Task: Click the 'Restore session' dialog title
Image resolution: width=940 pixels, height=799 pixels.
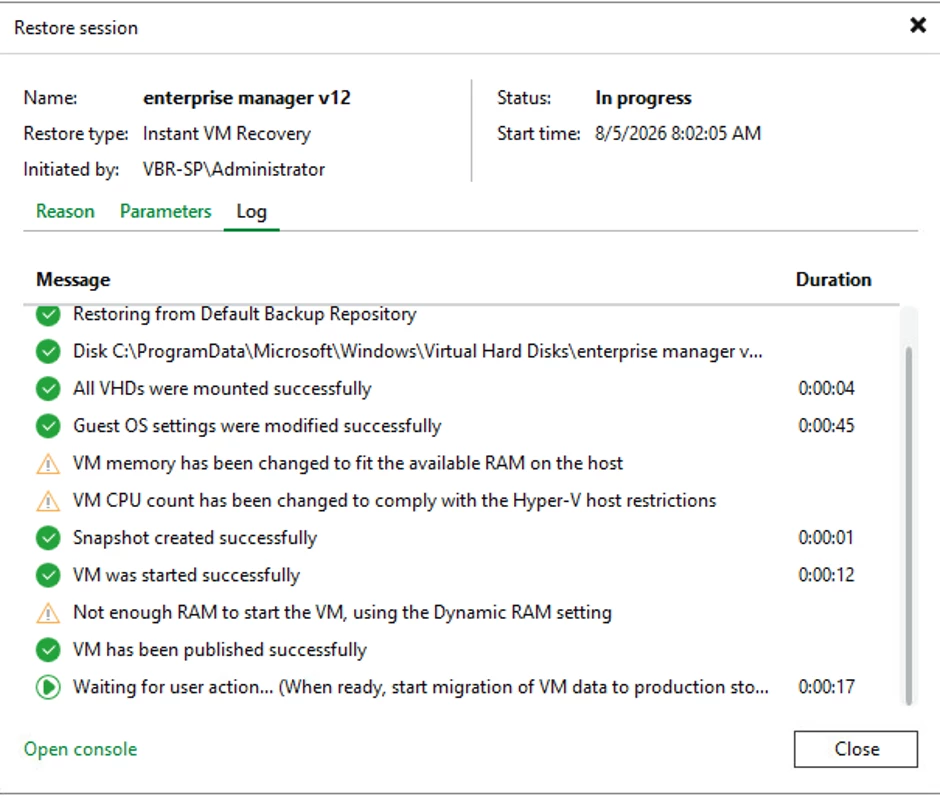Action: [76, 28]
